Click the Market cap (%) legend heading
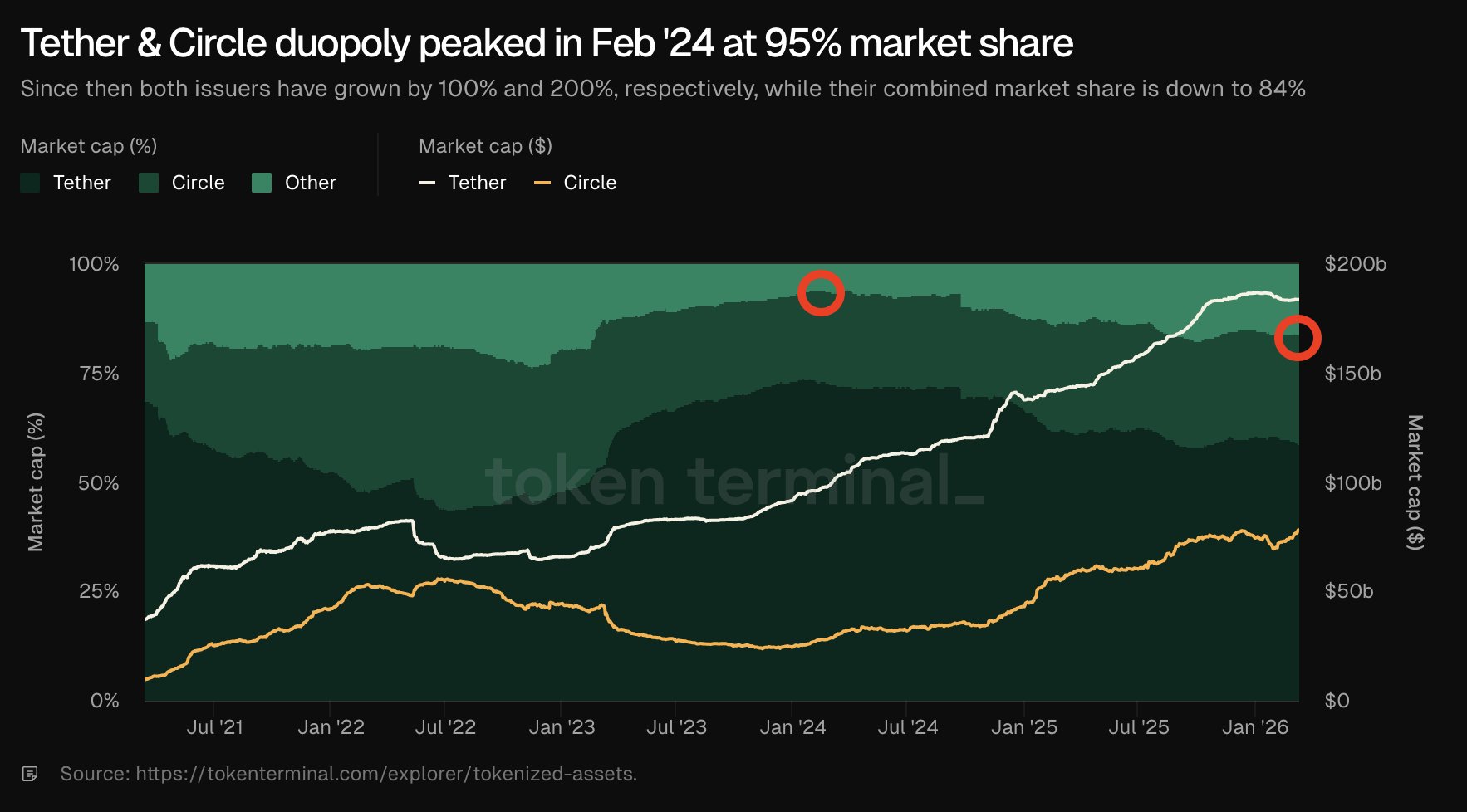1467x812 pixels. click(x=89, y=146)
